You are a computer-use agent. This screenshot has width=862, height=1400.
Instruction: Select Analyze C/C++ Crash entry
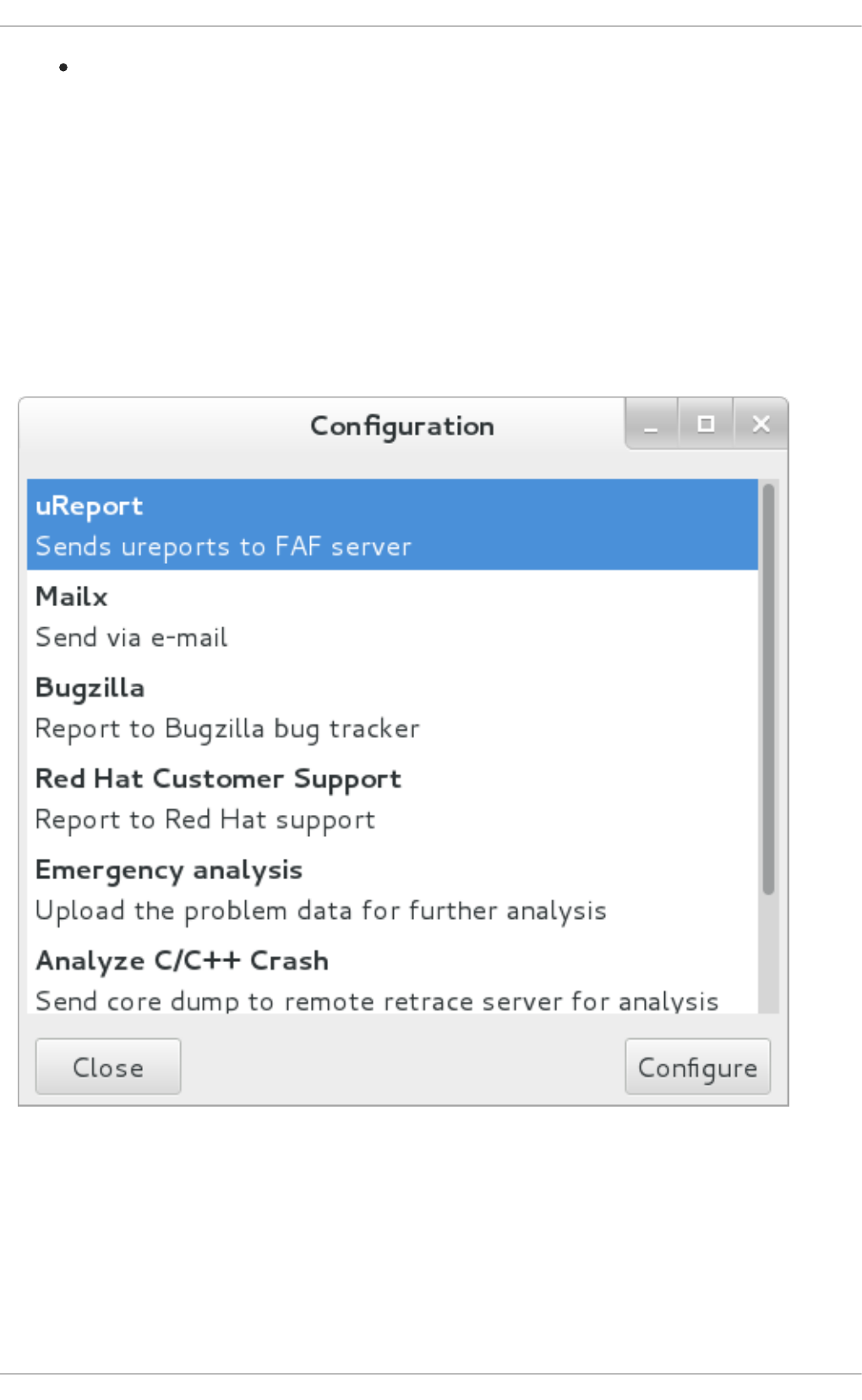tap(392, 975)
